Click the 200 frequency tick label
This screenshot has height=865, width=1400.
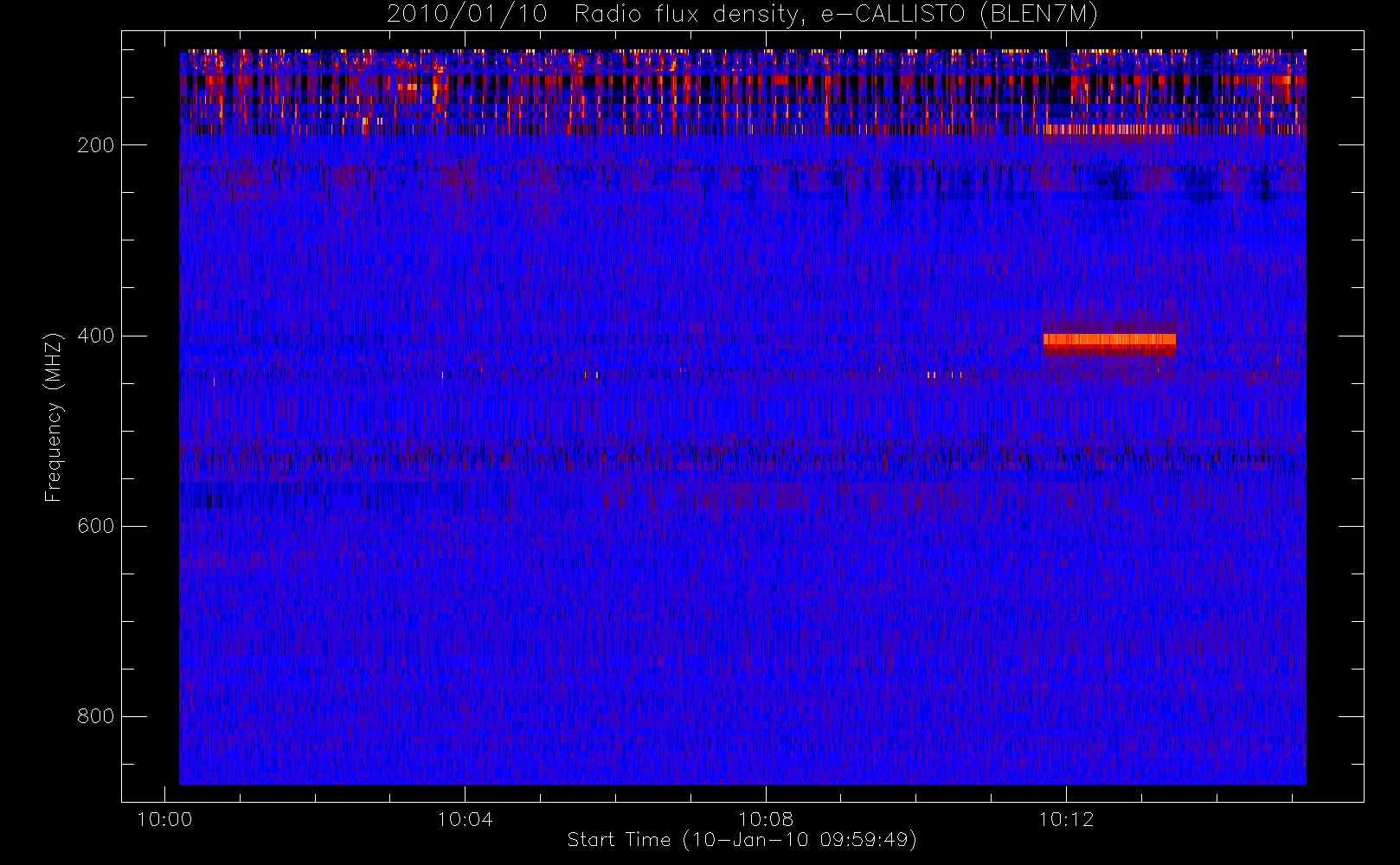tap(96, 145)
